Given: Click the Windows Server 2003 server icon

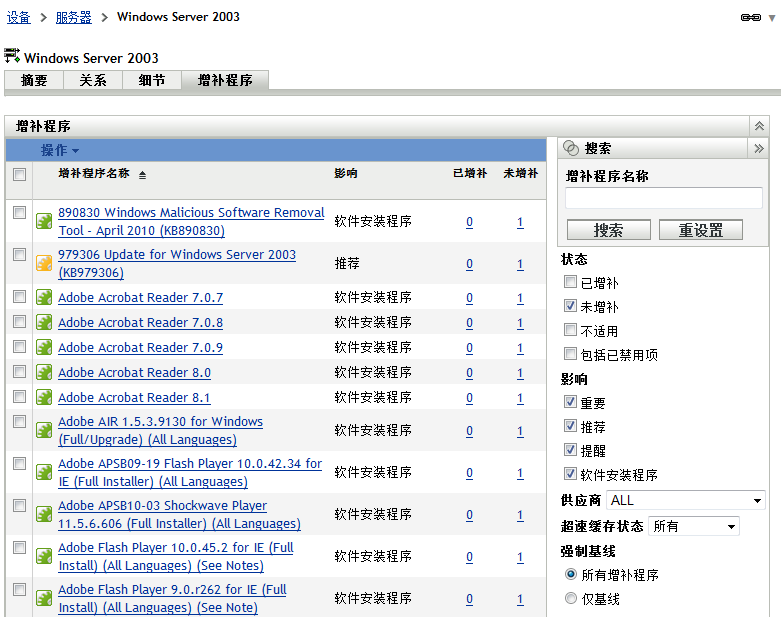Looking at the screenshot, I should 12,56.
